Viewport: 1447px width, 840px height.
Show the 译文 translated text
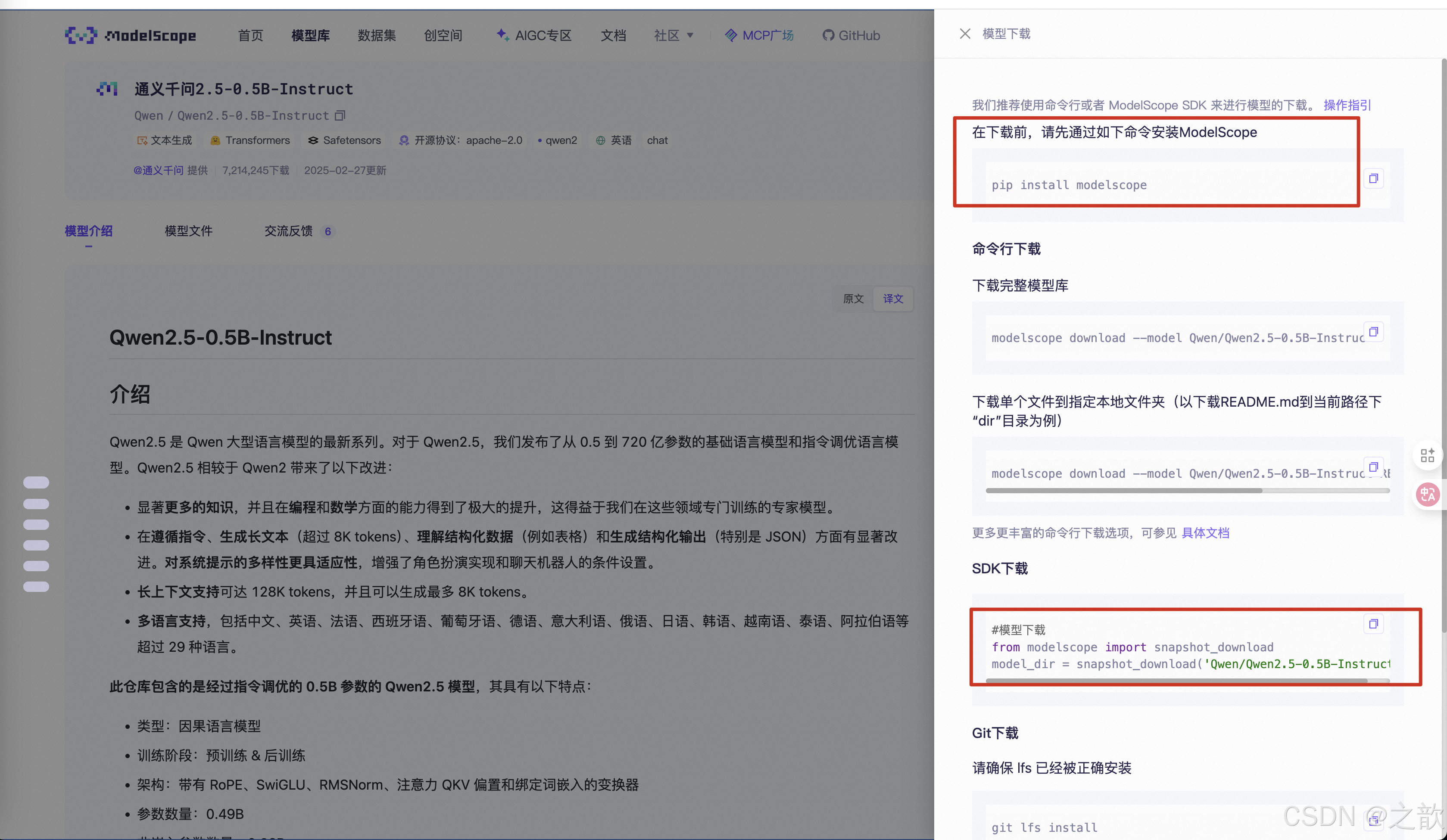click(x=893, y=299)
